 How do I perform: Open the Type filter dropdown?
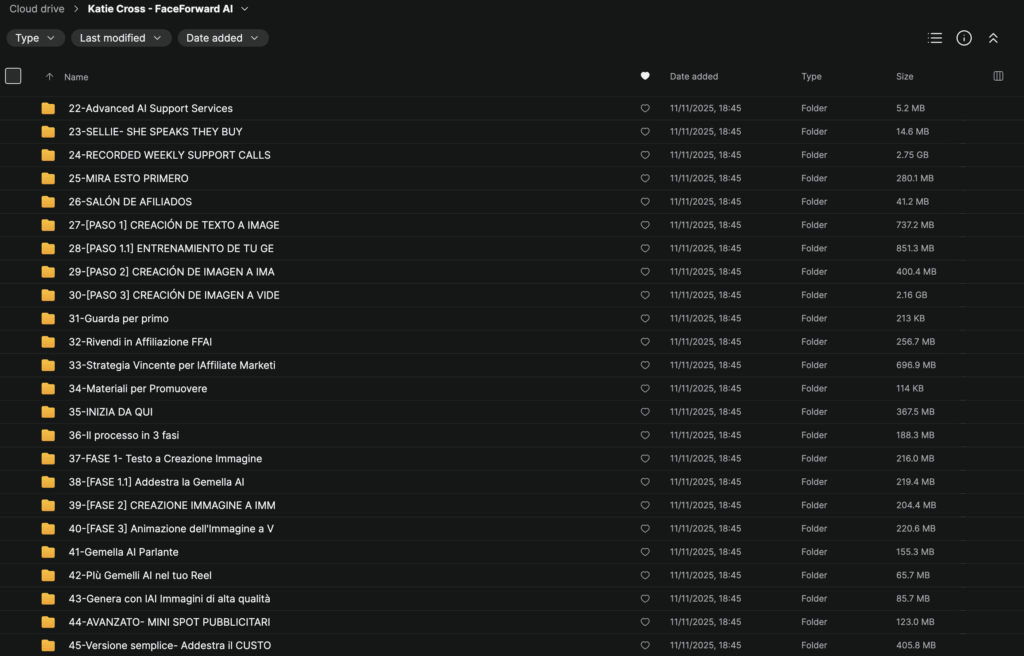tap(35, 38)
